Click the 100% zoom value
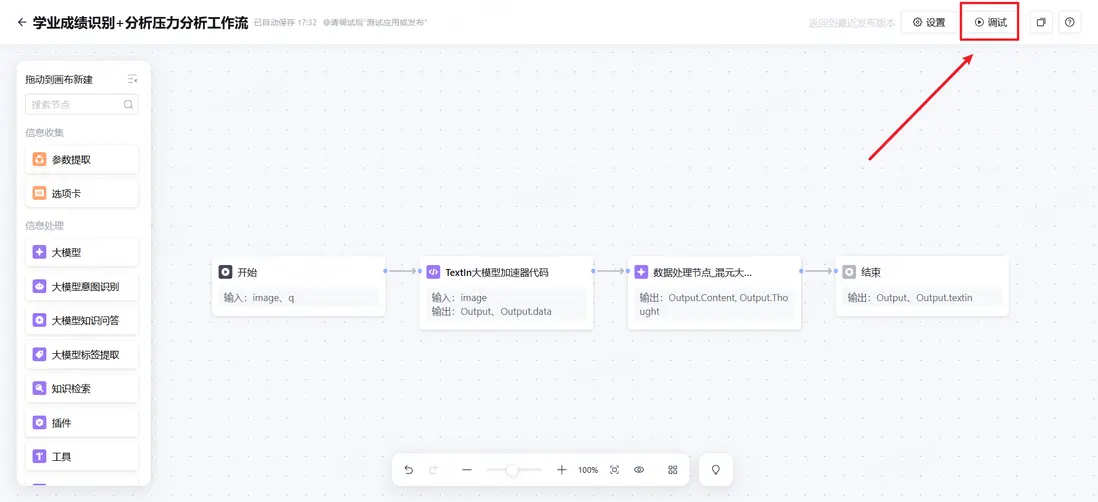This screenshot has width=1098, height=502. click(x=588, y=470)
